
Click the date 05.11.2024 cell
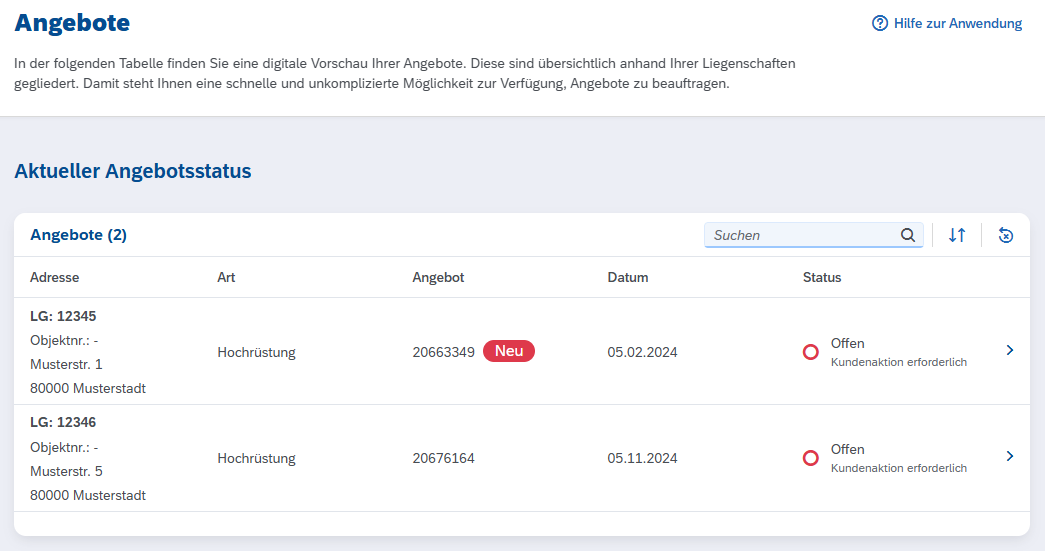click(x=642, y=458)
